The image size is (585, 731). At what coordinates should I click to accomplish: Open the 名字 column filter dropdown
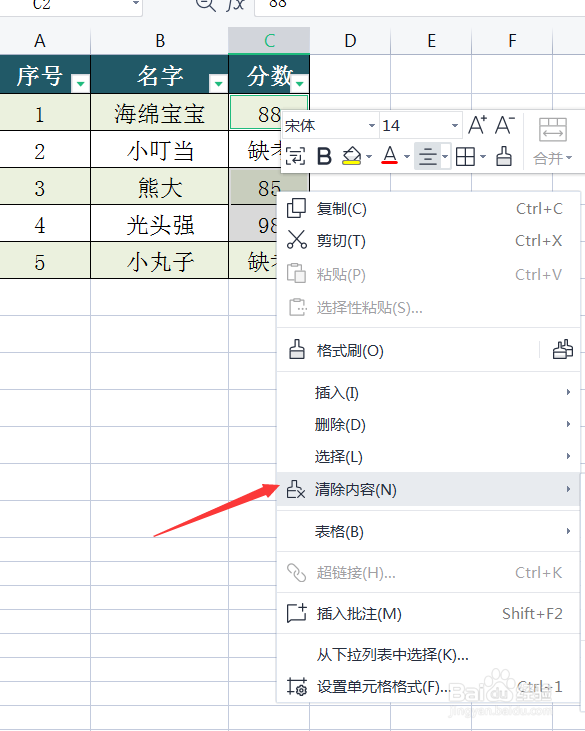click(218, 83)
